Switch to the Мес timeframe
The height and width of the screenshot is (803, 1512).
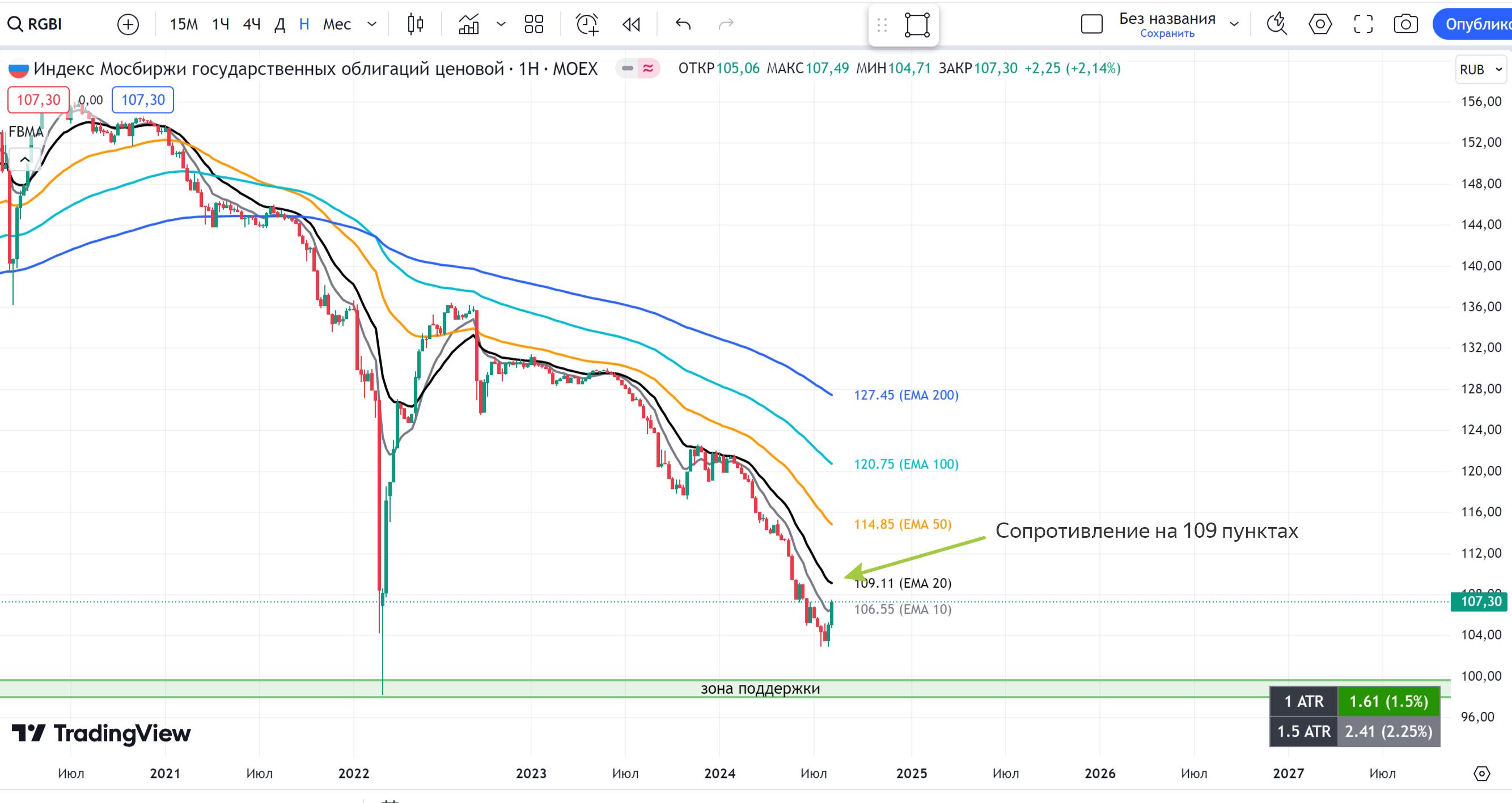click(x=337, y=24)
